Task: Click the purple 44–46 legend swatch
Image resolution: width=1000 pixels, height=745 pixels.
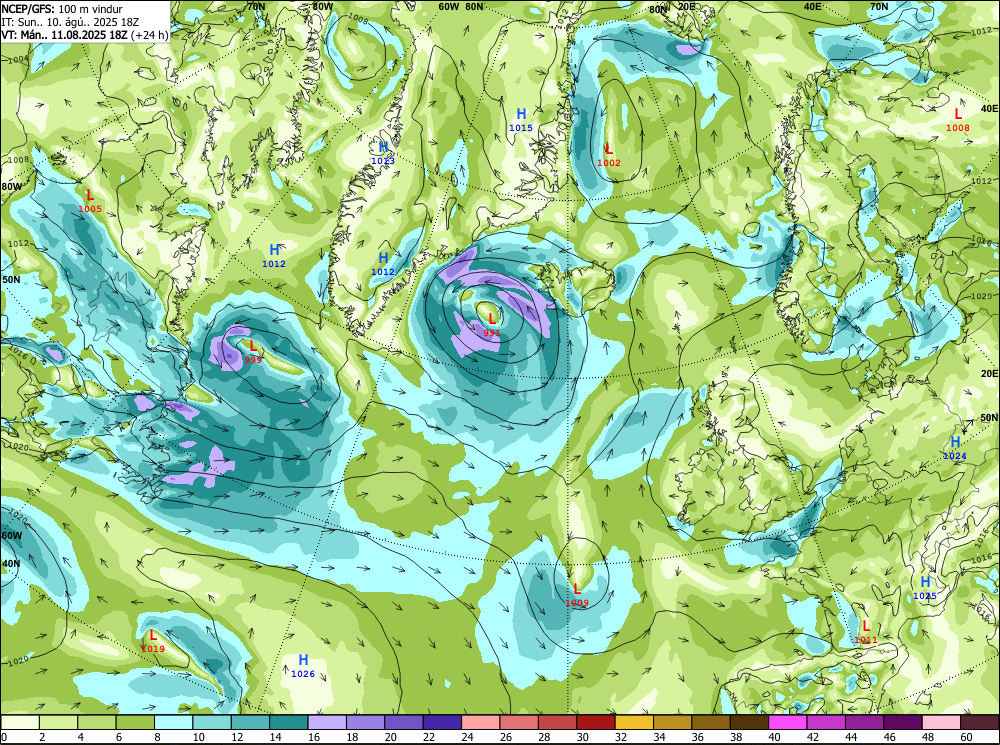Action: 864,722
